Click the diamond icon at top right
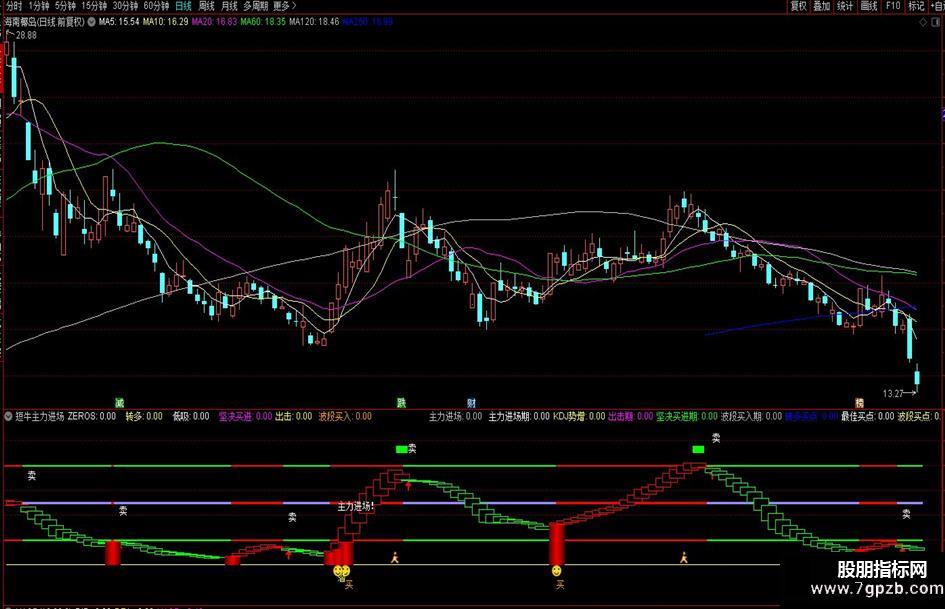Viewport: 945px width, 609px height. point(923,22)
